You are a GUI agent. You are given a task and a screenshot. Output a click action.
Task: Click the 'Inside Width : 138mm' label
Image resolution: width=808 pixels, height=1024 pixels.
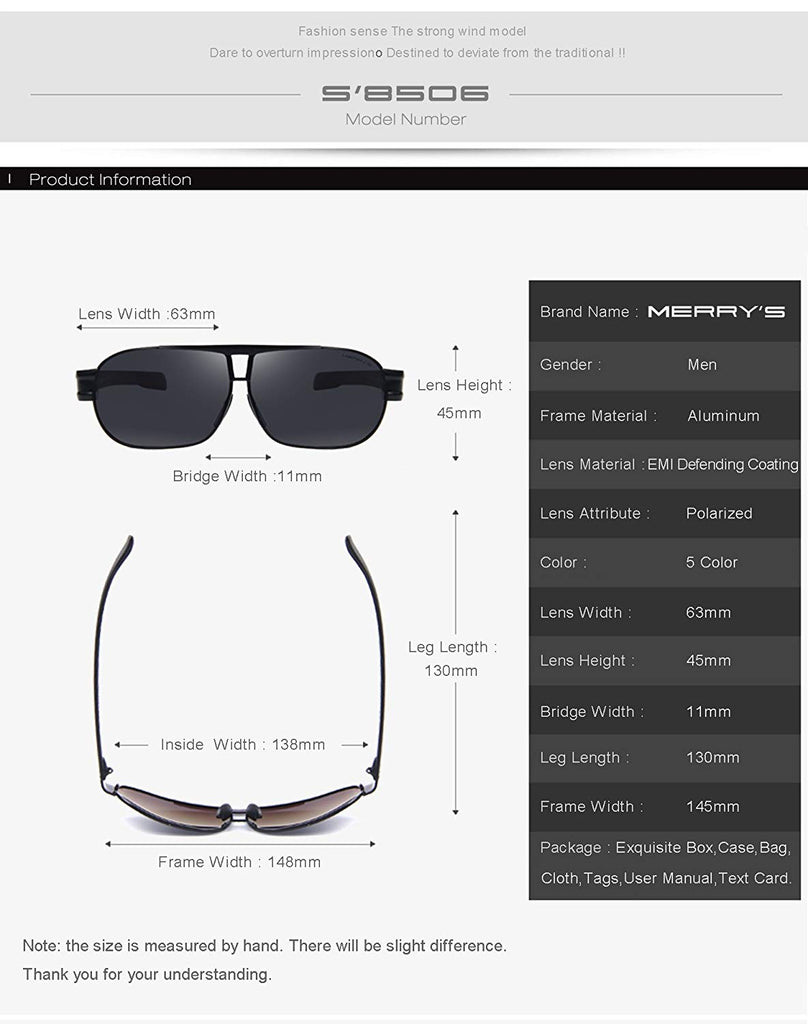[x=242, y=744]
